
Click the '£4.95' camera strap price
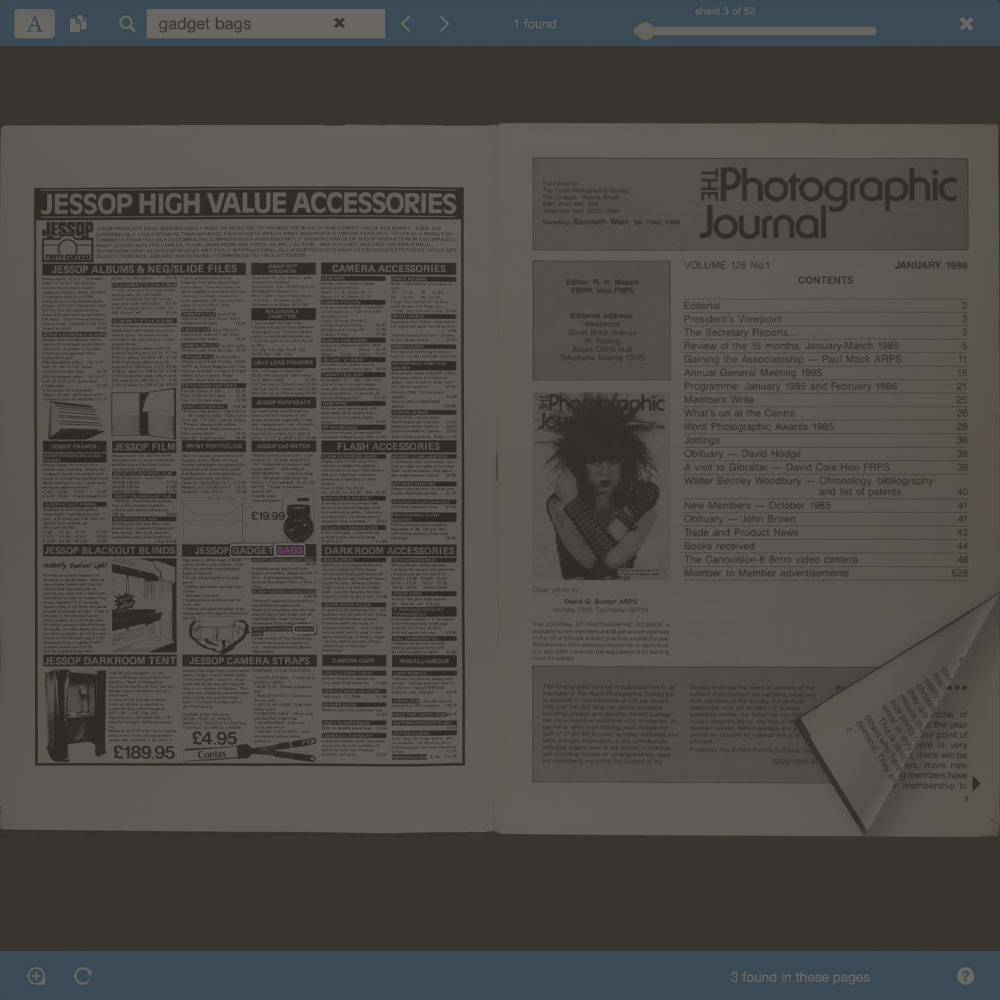tap(214, 739)
